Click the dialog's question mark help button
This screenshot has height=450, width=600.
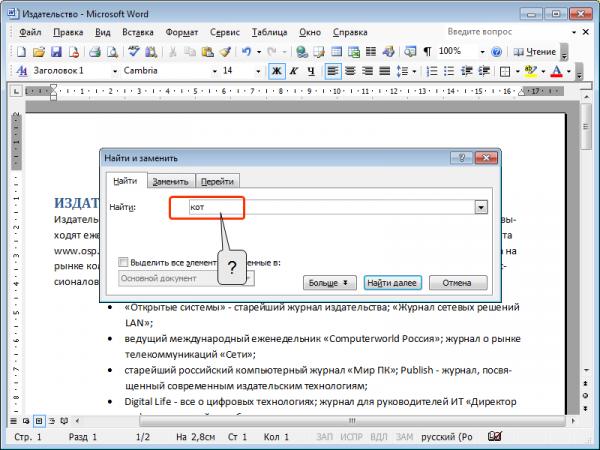(x=461, y=158)
